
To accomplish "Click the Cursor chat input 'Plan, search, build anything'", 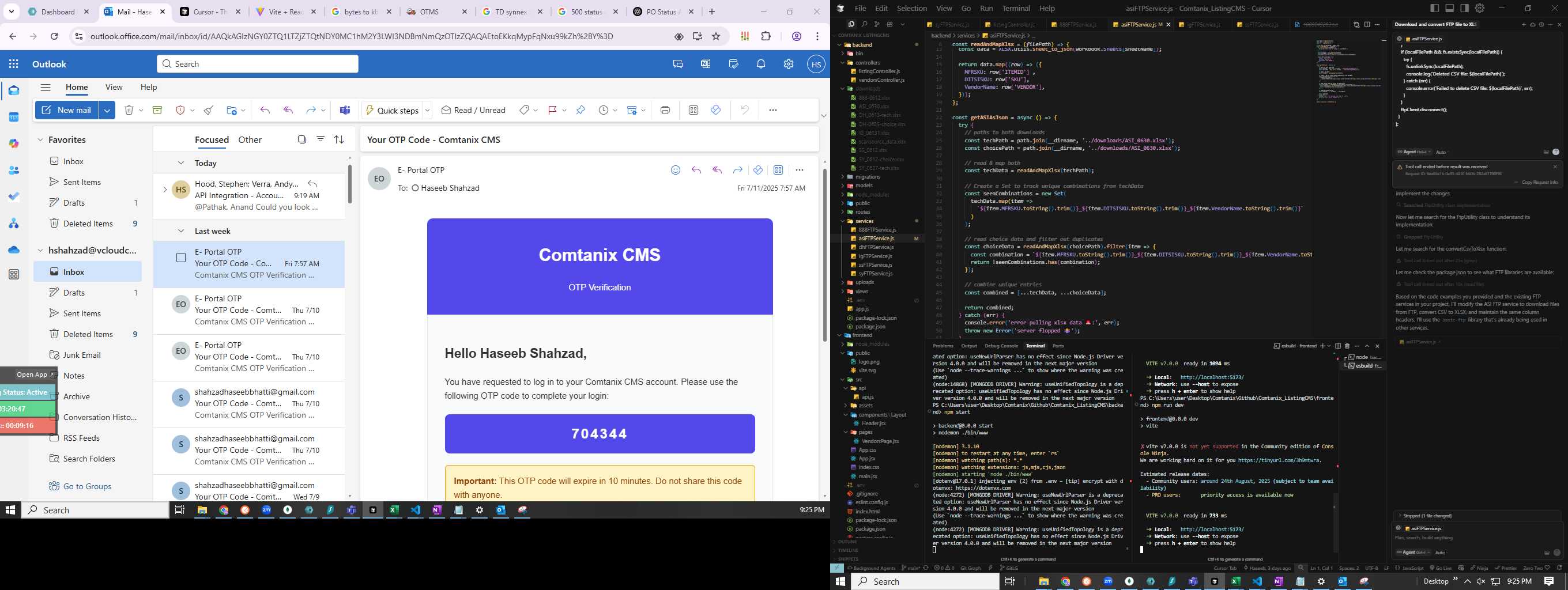I will [1476, 538].
